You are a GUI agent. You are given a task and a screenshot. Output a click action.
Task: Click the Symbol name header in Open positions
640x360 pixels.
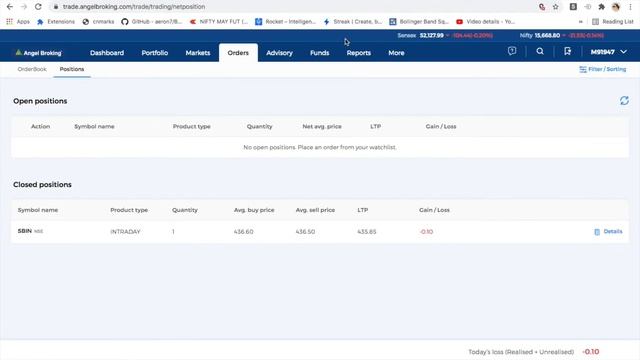pyautogui.click(x=94, y=127)
